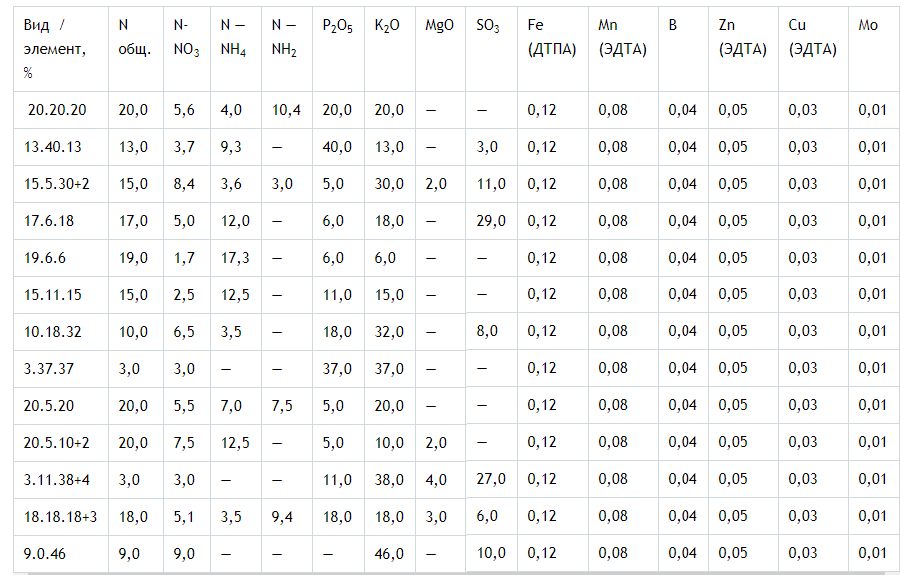Select the 10,4 value in N-NH2 column
This screenshot has height=581, width=910.
(286, 110)
